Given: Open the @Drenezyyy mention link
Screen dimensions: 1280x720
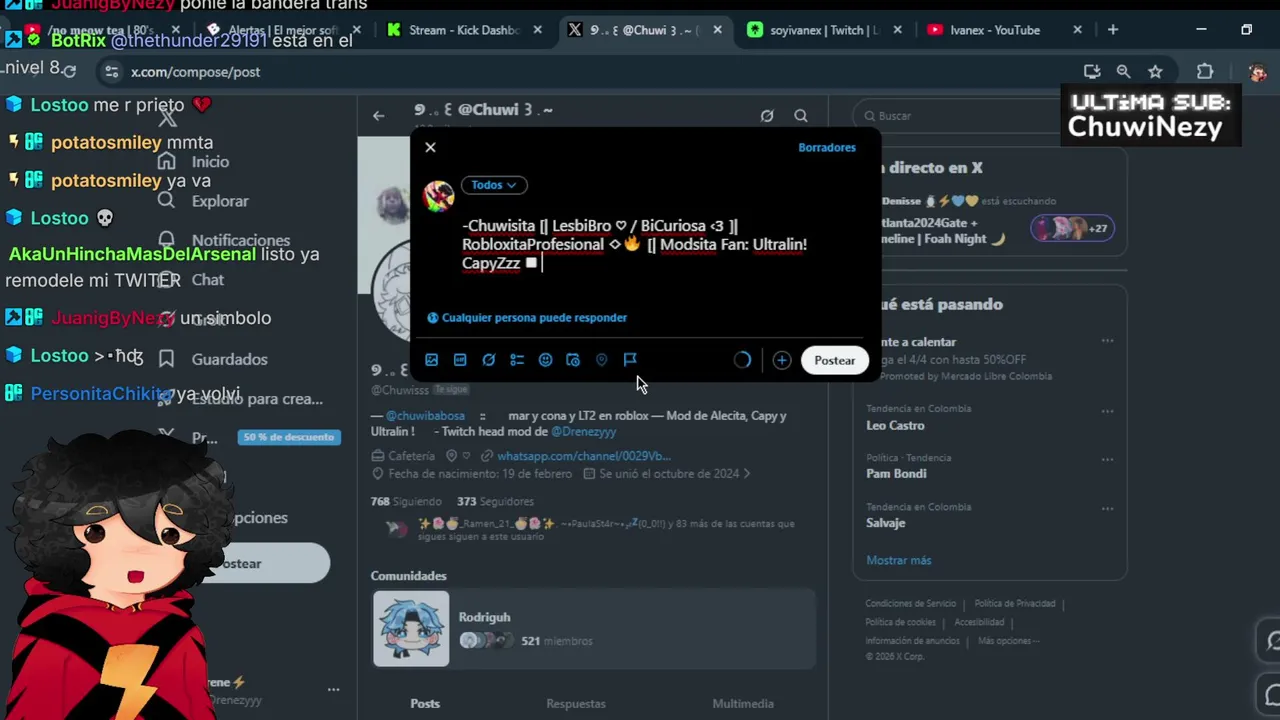Looking at the screenshot, I should [583, 432].
